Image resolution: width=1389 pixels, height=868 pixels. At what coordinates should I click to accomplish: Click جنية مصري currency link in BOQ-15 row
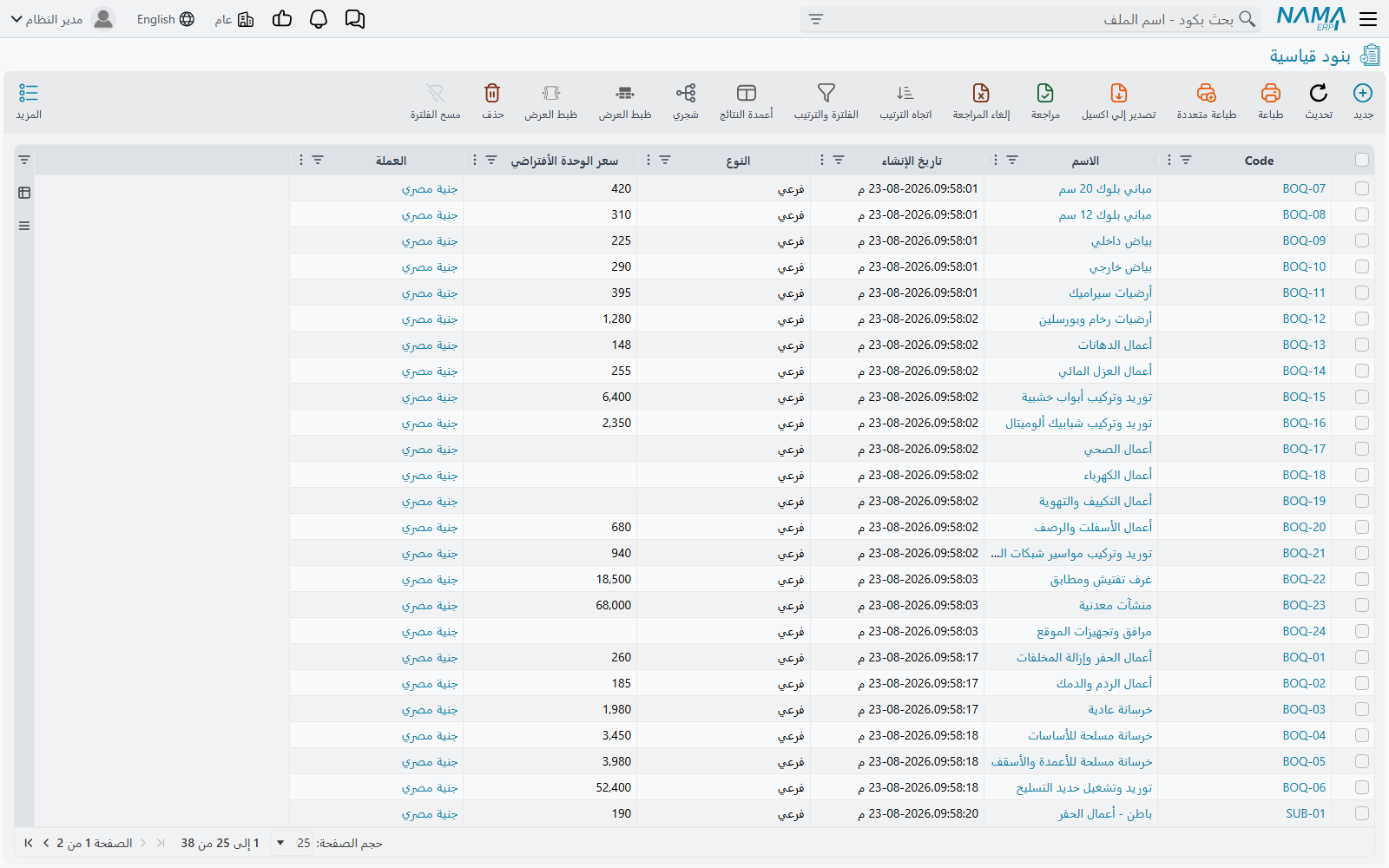(430, 397)
